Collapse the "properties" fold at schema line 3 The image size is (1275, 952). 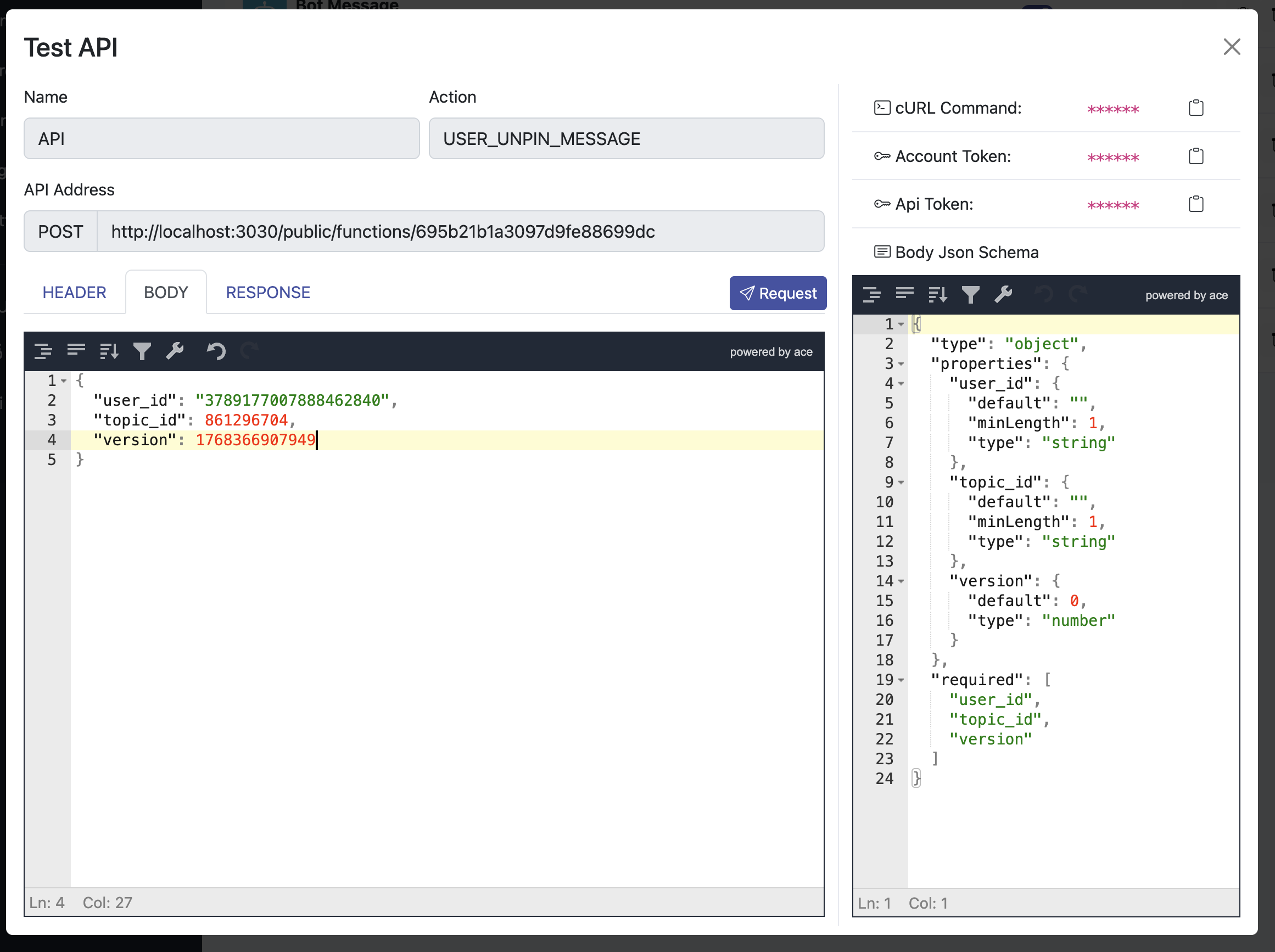(901, 364)
